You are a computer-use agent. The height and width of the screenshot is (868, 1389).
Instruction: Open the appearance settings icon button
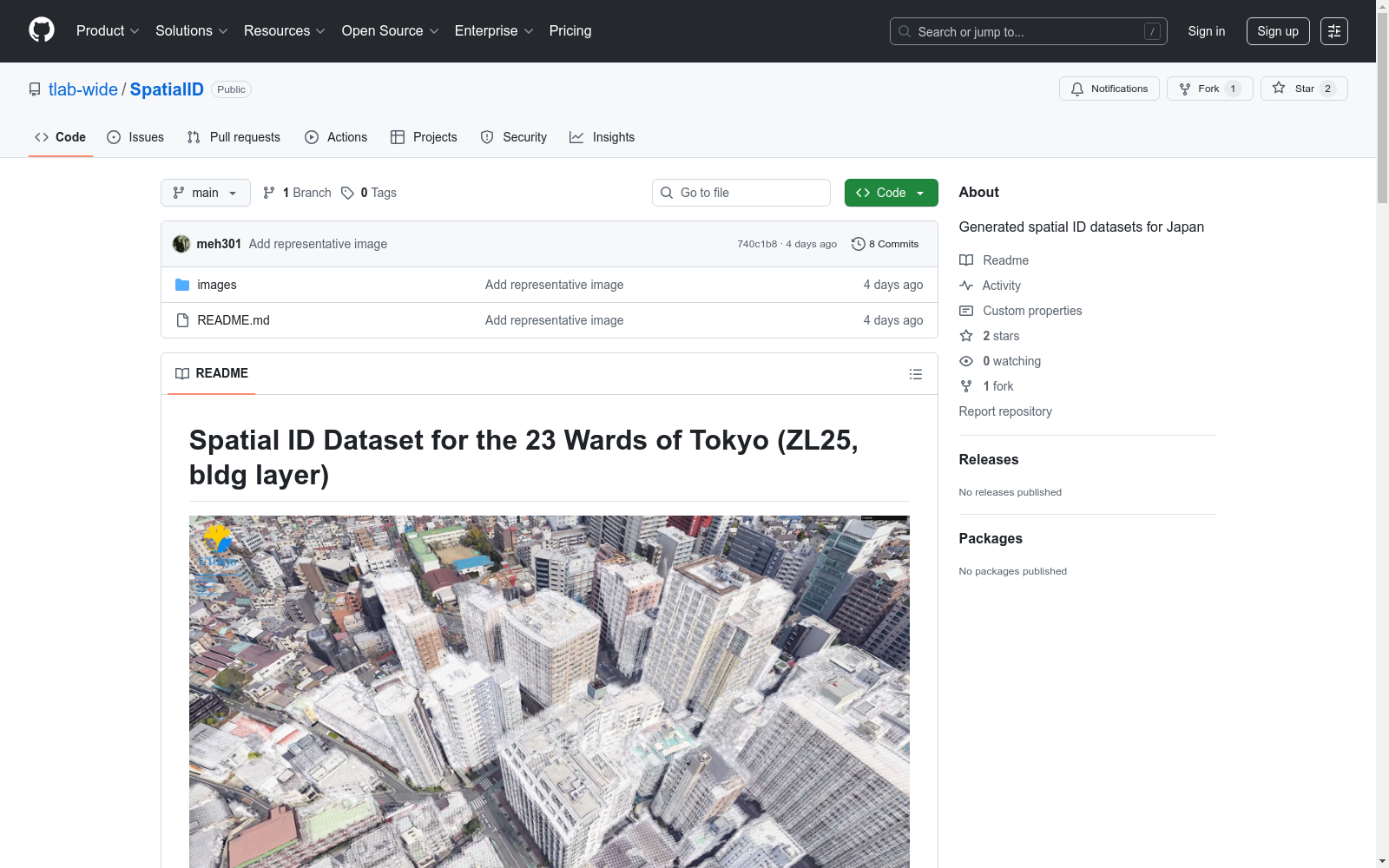(x=1334, y=31)
